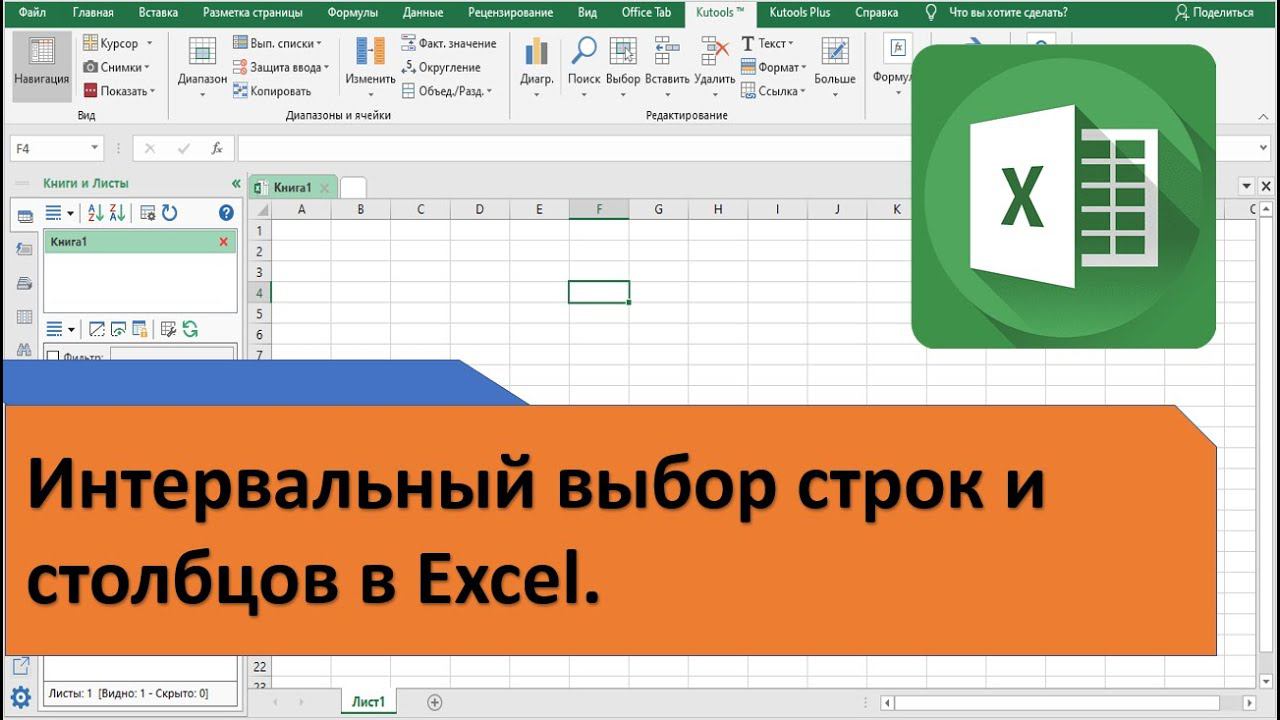Click Факт. значение tool
The height and width of the screenshot is (720, 1280).
449,43
